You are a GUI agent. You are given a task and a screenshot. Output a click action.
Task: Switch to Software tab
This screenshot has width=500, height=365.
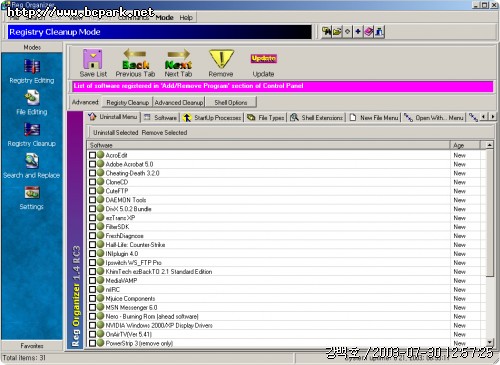[161, 117]
